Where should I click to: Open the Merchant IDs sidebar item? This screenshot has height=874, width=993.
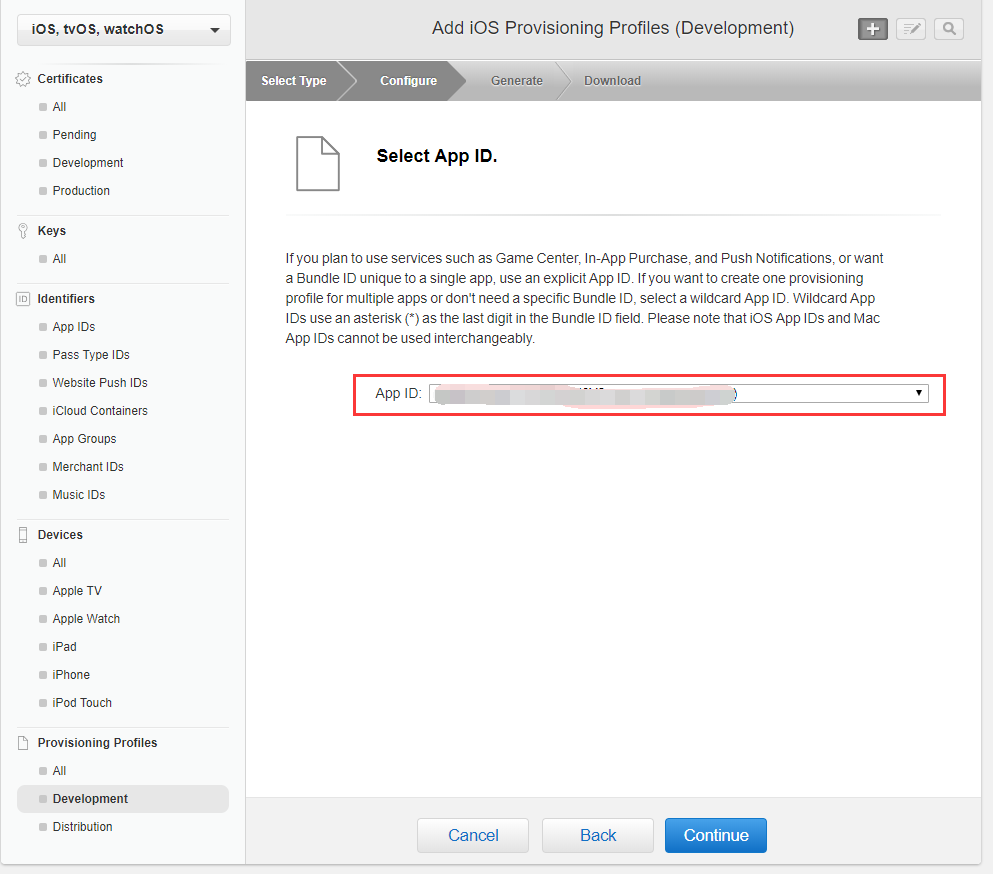pyautogui.click(x=88, y=467)
